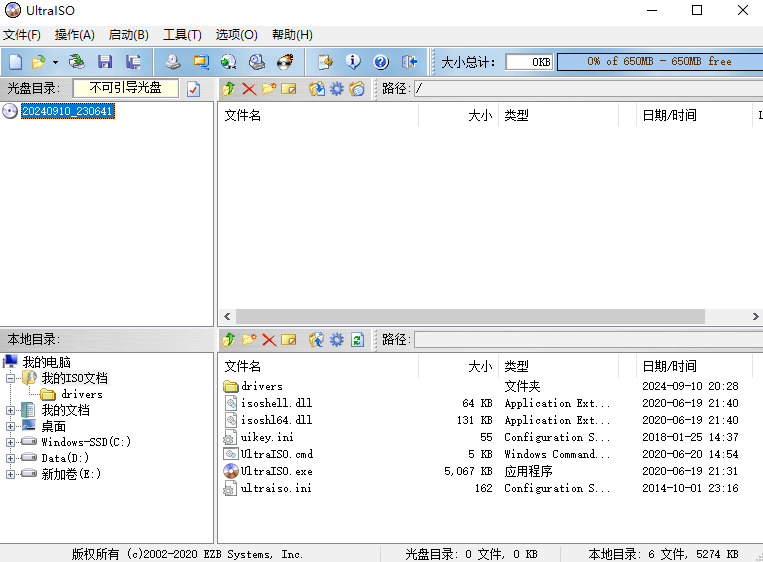Screen dimensions: 763x562
Task: Expand the Windows-SSD(C:) drive node
Action: pos(10,442)
